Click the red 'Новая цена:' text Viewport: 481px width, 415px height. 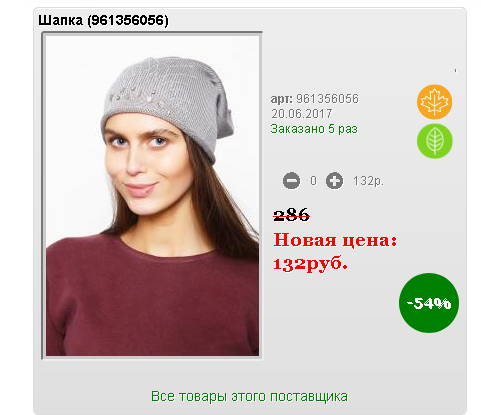pos(335,240)
